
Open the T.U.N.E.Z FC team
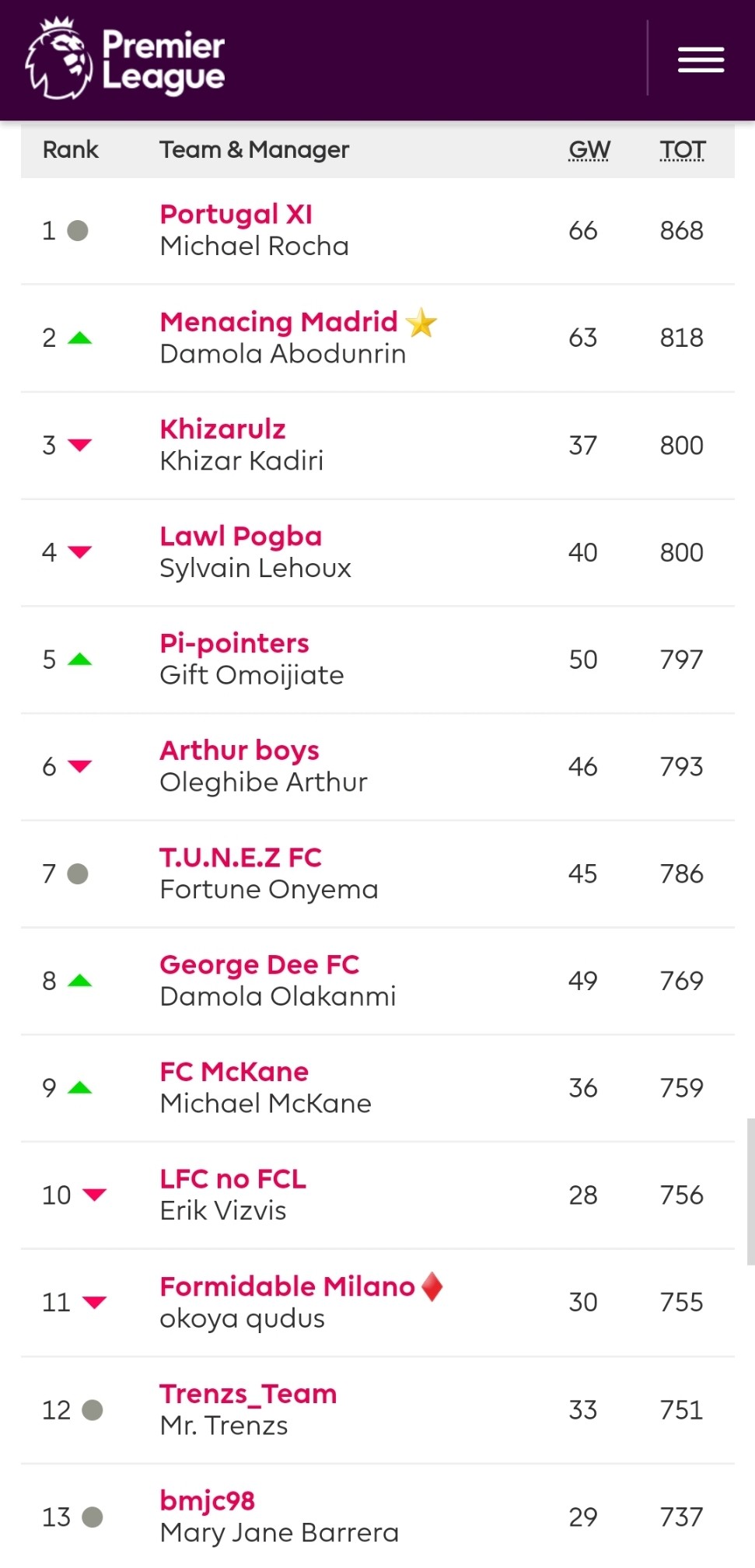pos(240,857)
